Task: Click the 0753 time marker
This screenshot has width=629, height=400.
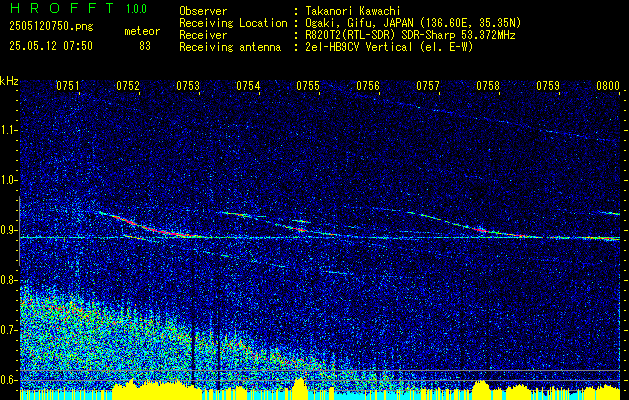Action: click(188, 86)
